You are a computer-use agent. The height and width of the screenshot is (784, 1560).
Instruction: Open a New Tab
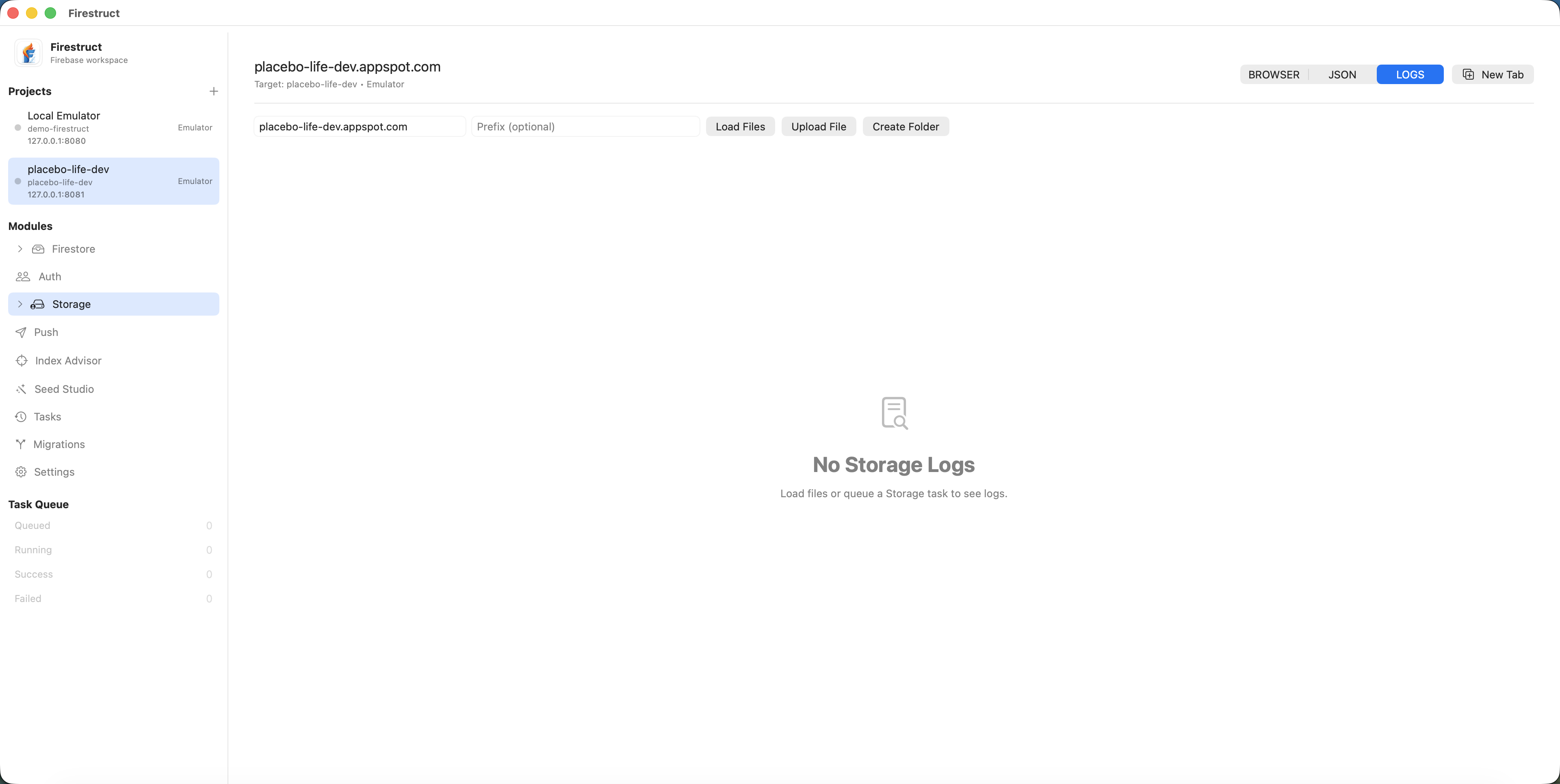point(1493,74)
